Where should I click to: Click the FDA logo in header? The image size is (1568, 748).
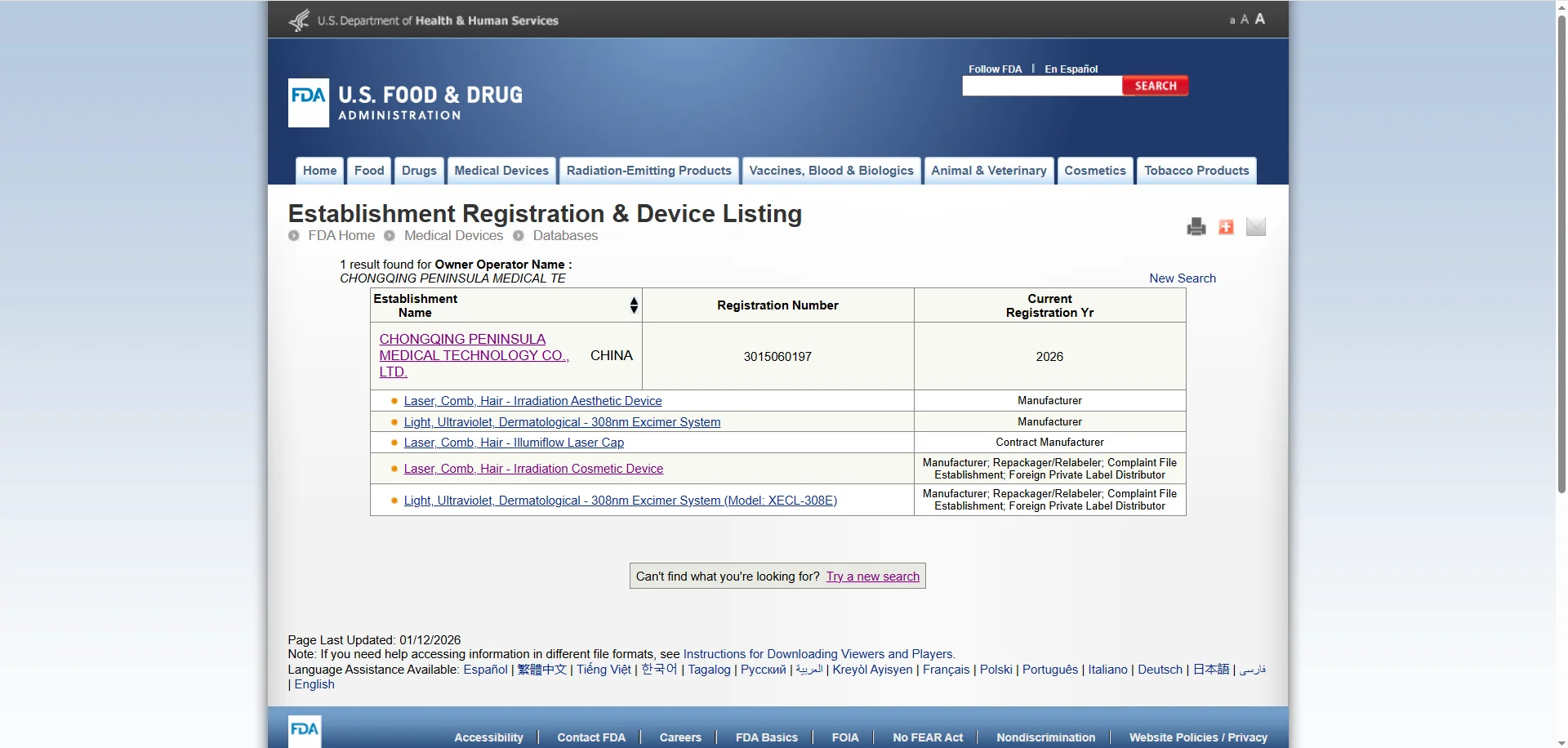point(308,103)
